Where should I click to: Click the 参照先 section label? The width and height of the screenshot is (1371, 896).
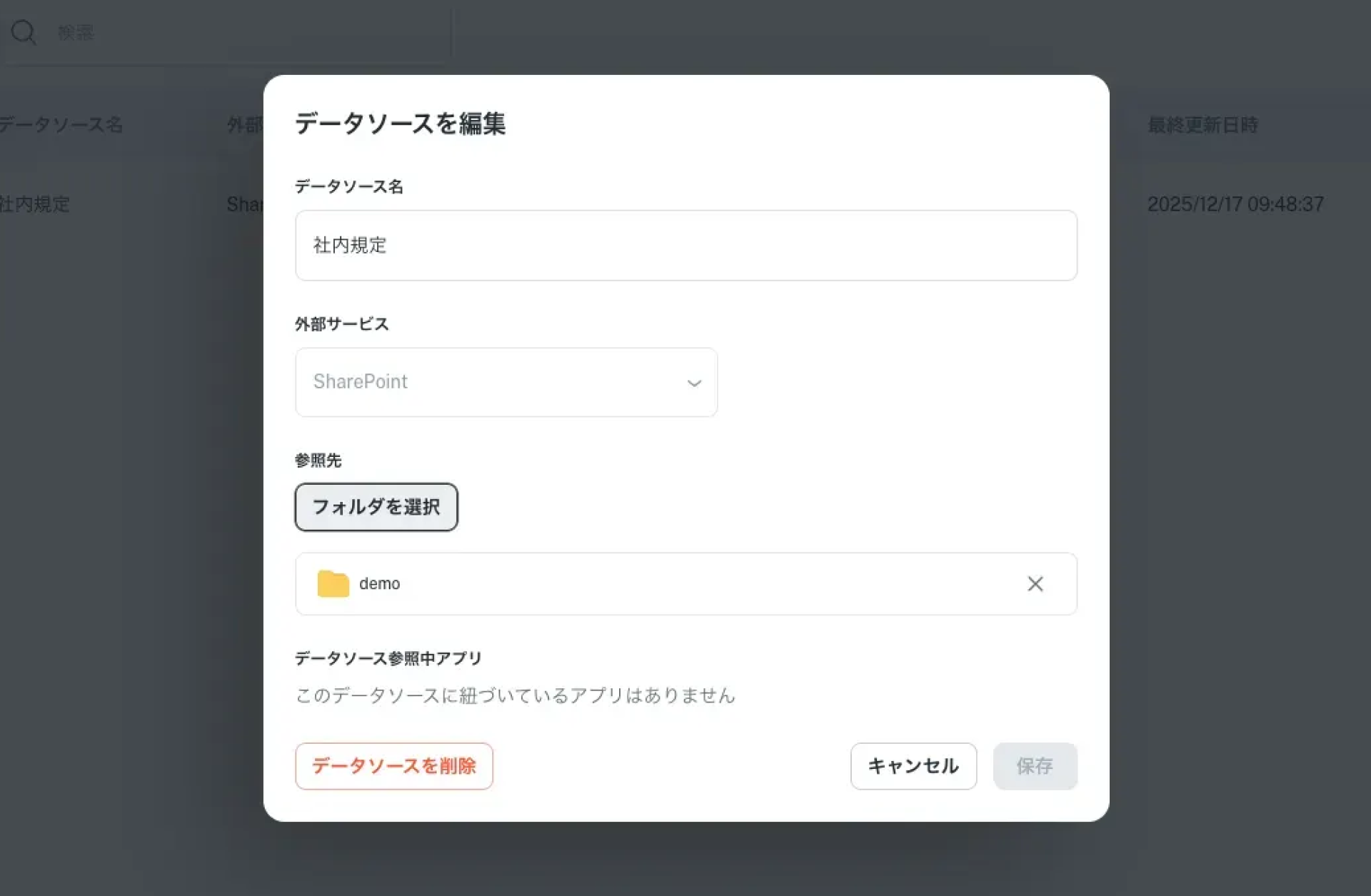click(318, 460)
